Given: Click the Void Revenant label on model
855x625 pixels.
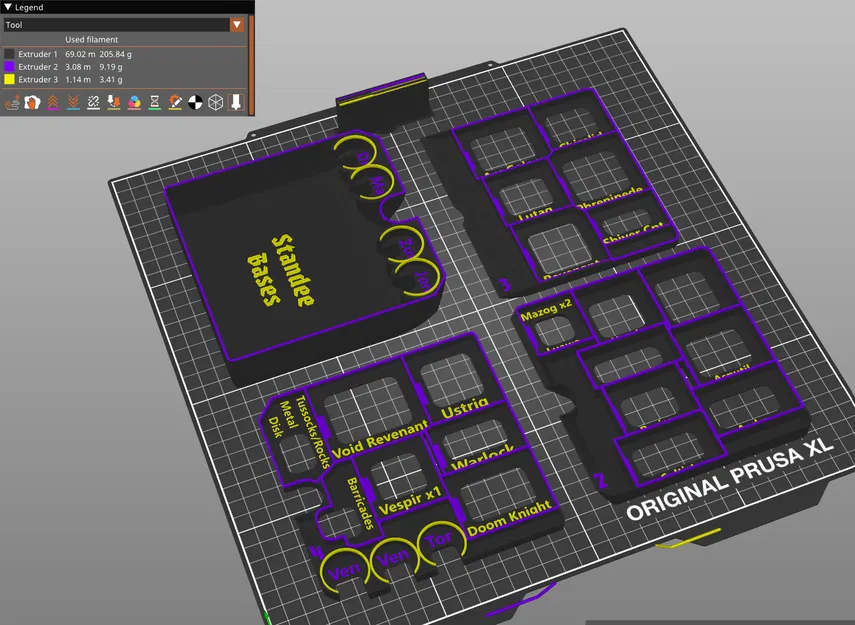Looking at the screenshot, I should click(x=380, y=440).
